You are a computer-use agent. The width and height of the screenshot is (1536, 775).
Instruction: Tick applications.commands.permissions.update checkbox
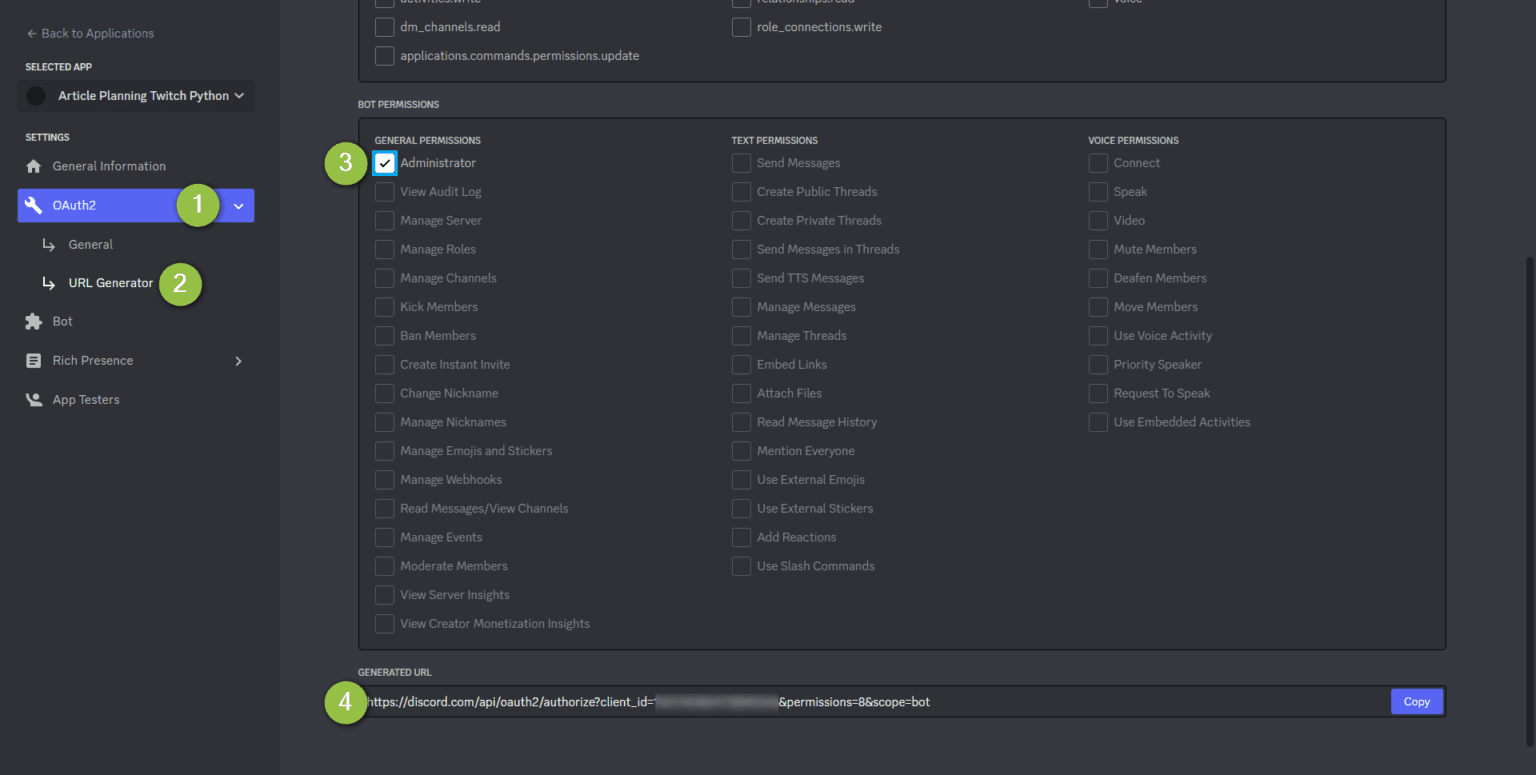385,56
